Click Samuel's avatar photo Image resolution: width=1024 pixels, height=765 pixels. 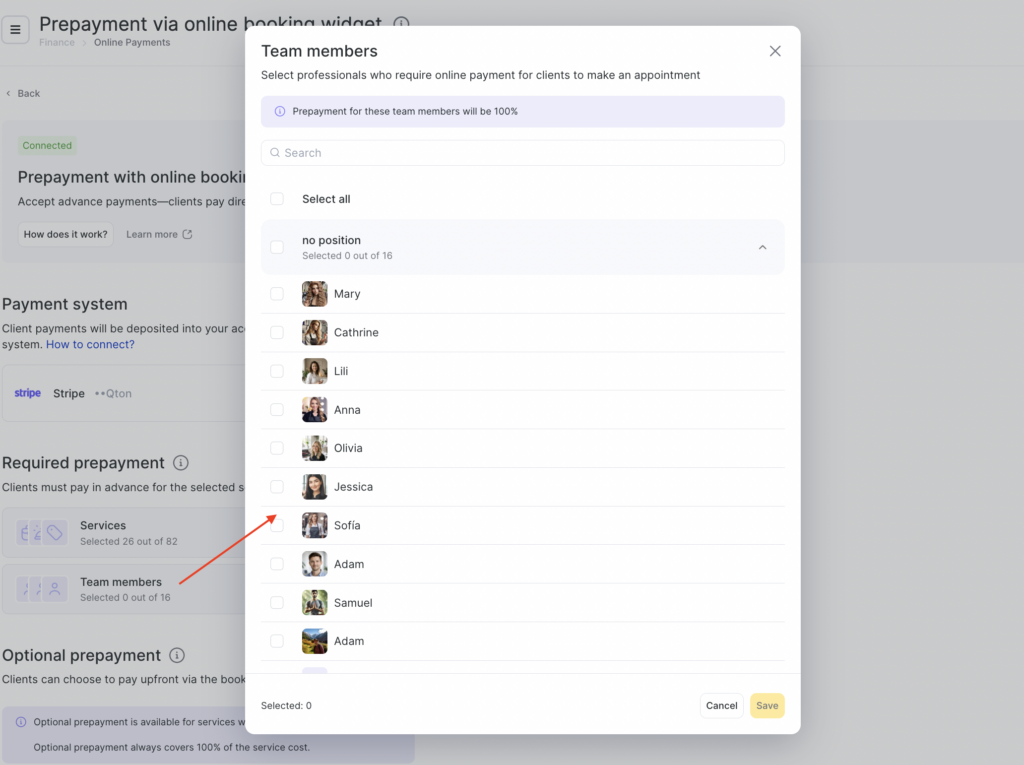[x=314, y=603]
